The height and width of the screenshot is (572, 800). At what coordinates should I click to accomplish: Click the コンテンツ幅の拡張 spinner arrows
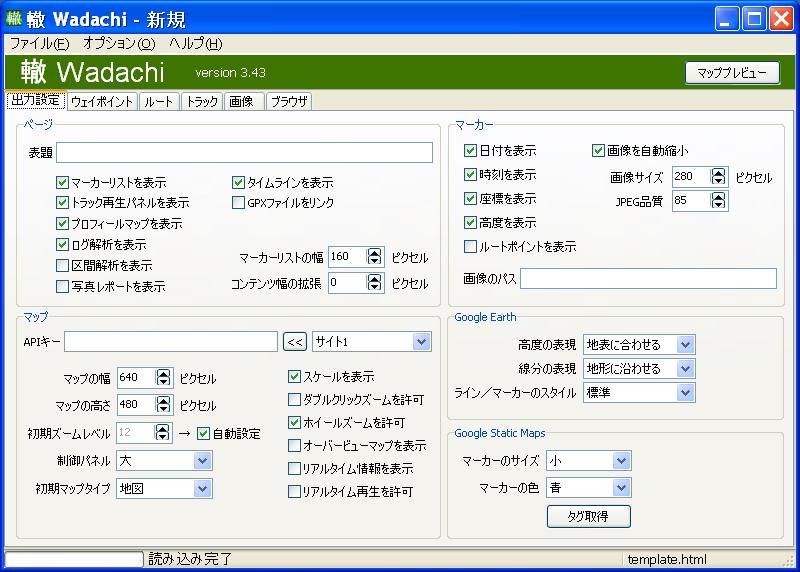pyautogui.click(x=374, y=282)
